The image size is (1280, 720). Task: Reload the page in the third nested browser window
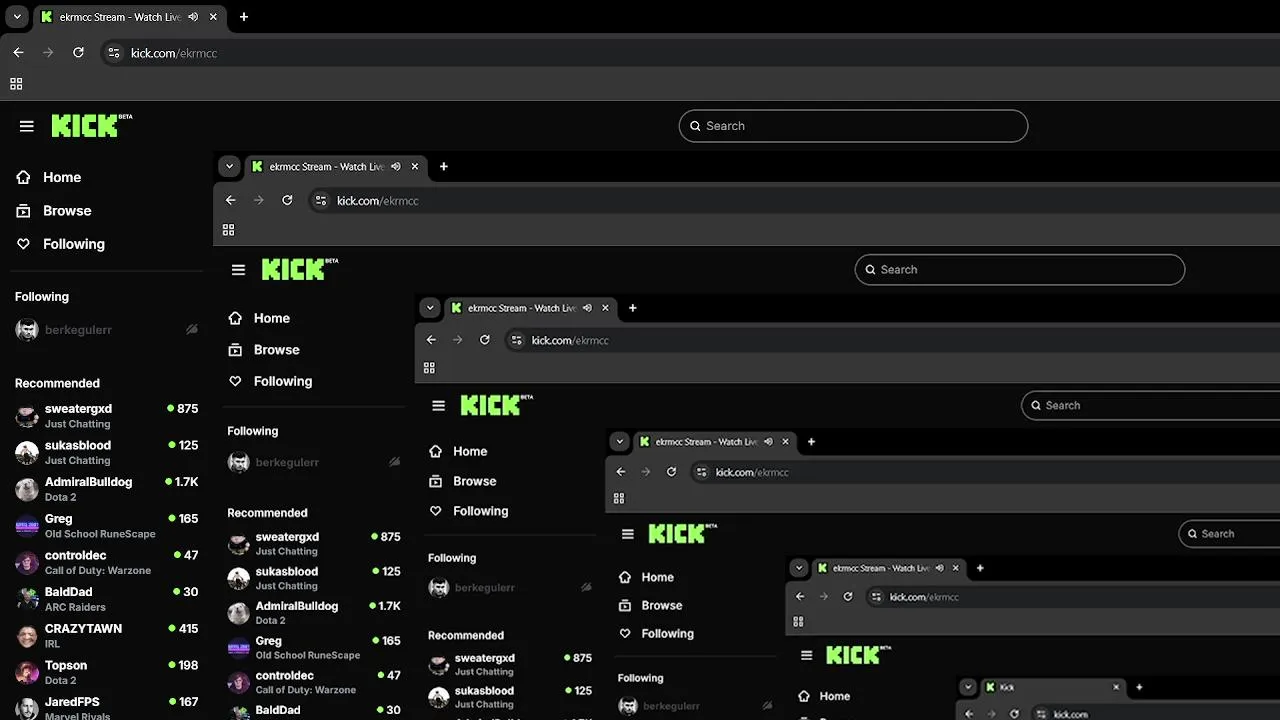click(485, 340)
